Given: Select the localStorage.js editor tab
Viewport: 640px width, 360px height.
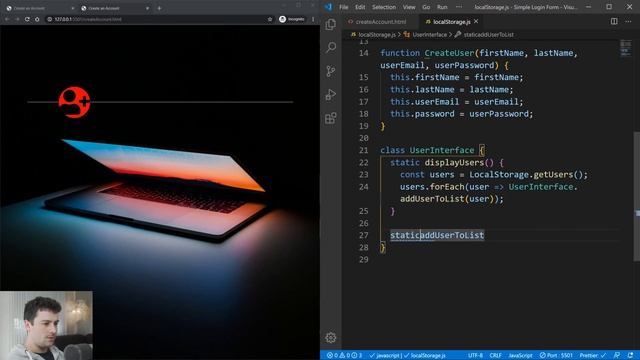Looking at the screenshot, I should pos(450,22).
